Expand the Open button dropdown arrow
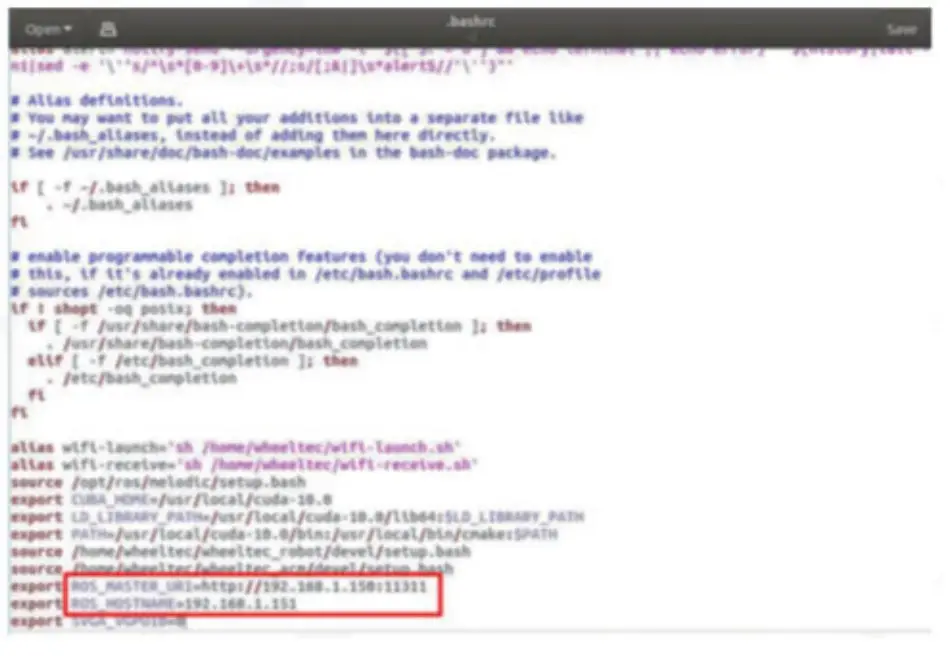The width and height of the screenshot is (950, 656). [68, 28]
